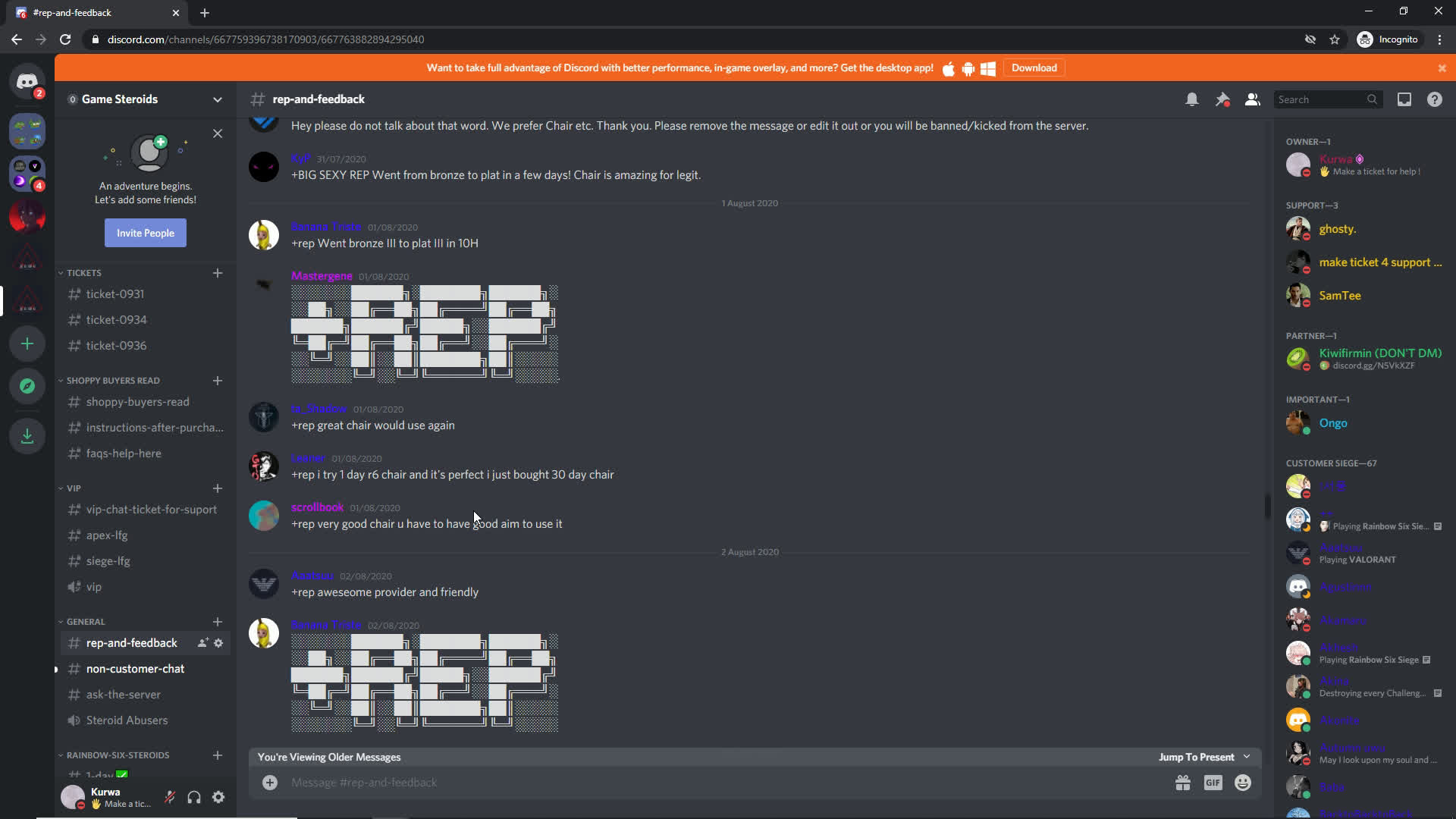The height and width of the screenshot is (819, 1456).
Task: Click the member list toggle icon
Action: click(x=1252, y=99)
